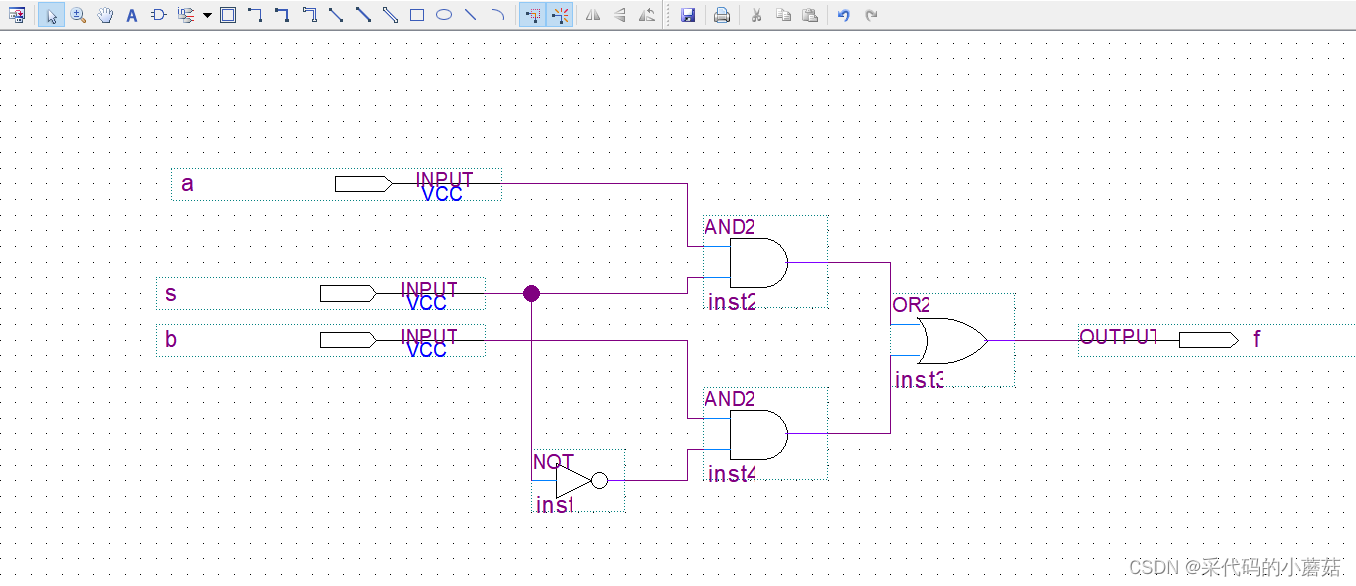The image size is (1356, 586).
Task: Select input pin symbol named b
Action: pos(349,340)
